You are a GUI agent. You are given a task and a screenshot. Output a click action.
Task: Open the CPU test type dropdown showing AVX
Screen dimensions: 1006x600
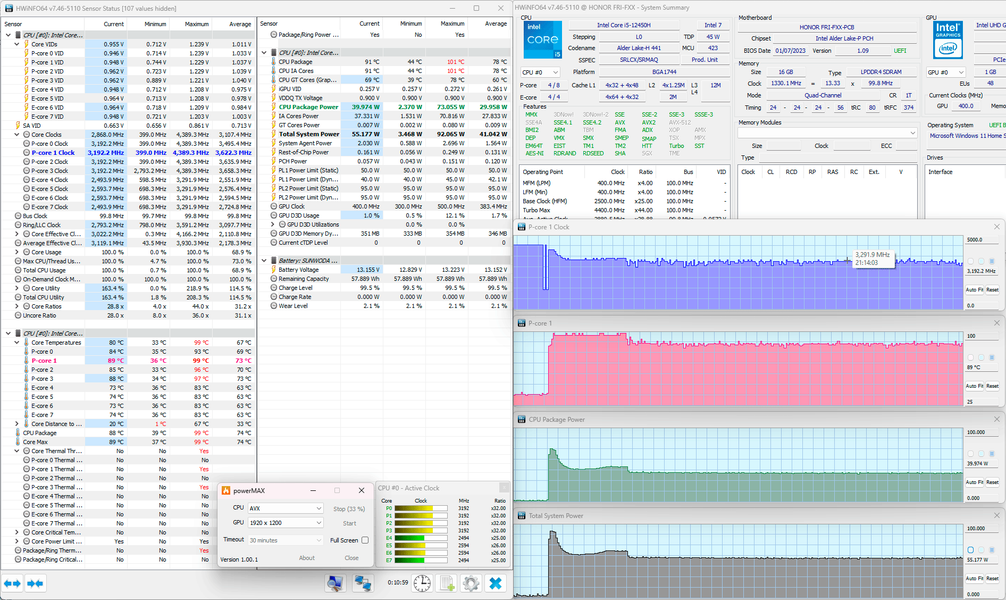pos(284,508)
